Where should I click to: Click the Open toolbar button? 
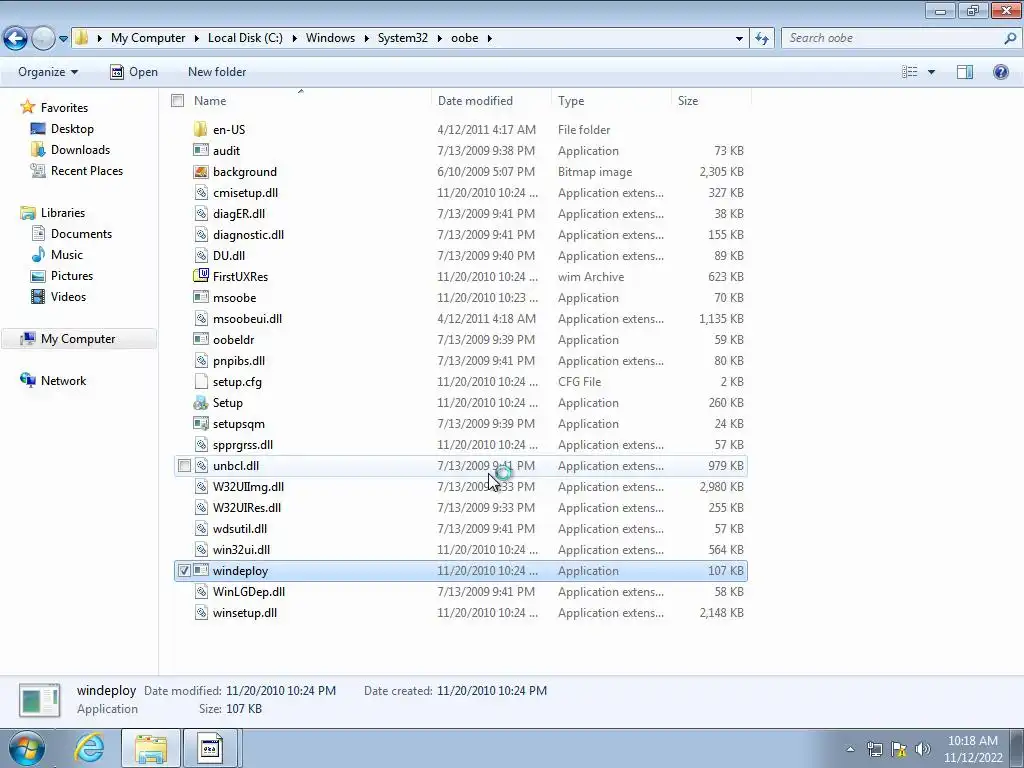134,72
